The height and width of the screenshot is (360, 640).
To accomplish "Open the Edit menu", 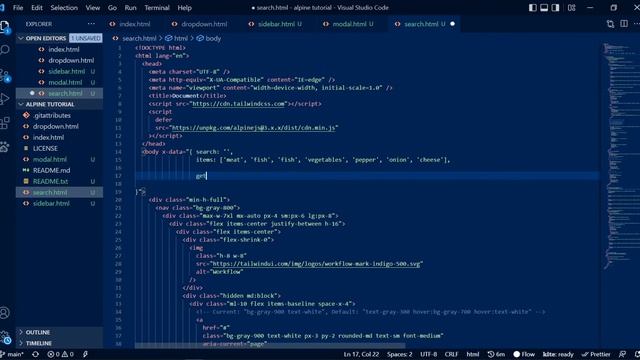I will click(37, 8).
